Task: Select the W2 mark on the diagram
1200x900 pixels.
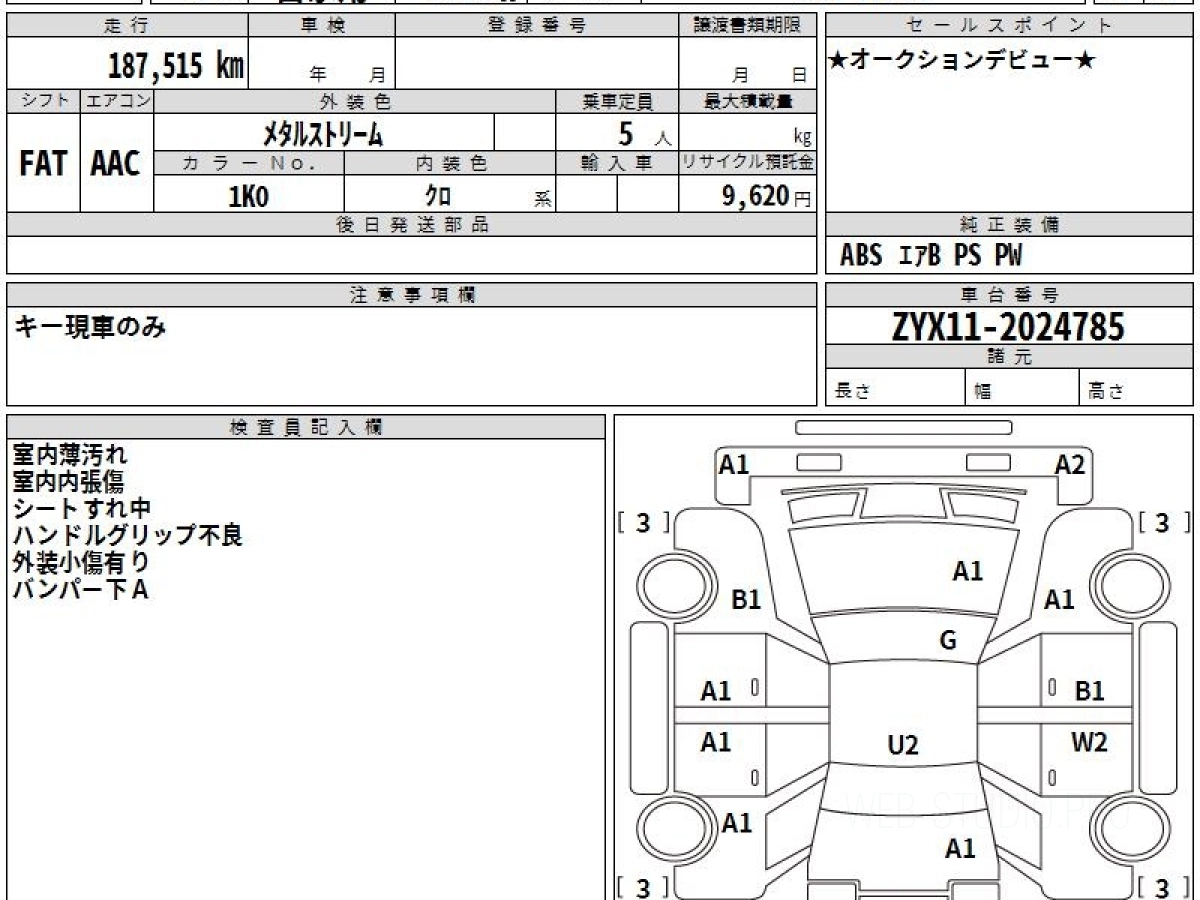Action: (x=1089, y=742)
